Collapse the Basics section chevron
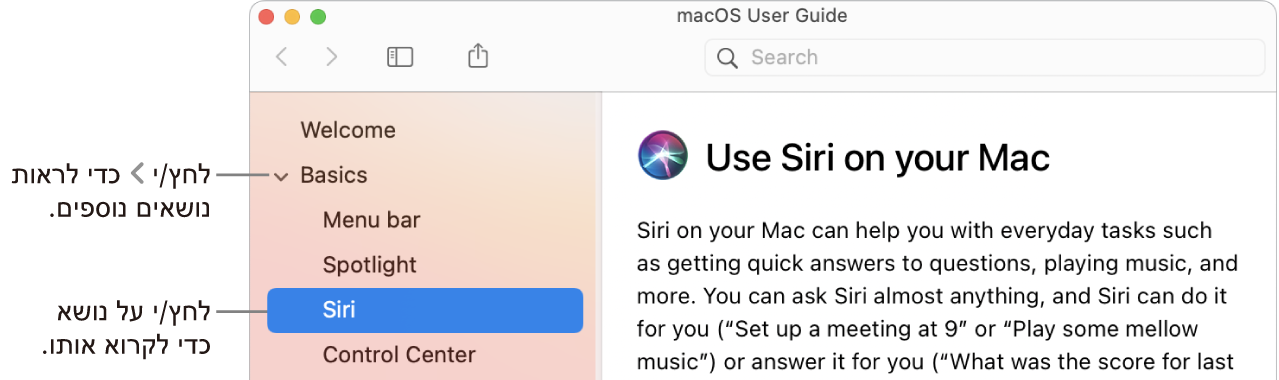The image size is (1279, 380). pyautogui.click(x=282, y=177)
